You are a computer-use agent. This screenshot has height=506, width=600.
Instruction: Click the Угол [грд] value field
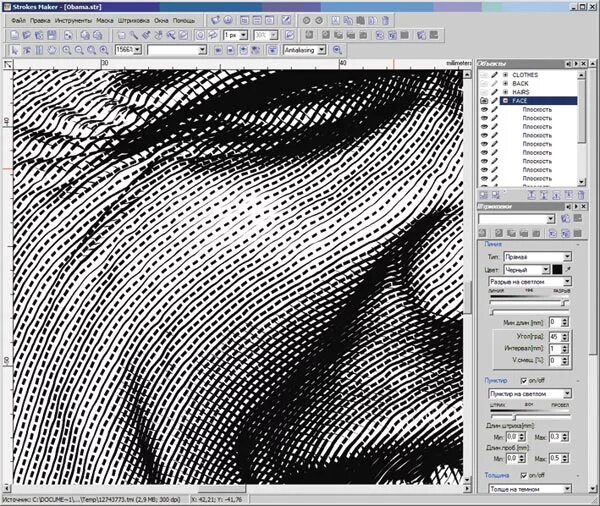[x=554, y=337]
